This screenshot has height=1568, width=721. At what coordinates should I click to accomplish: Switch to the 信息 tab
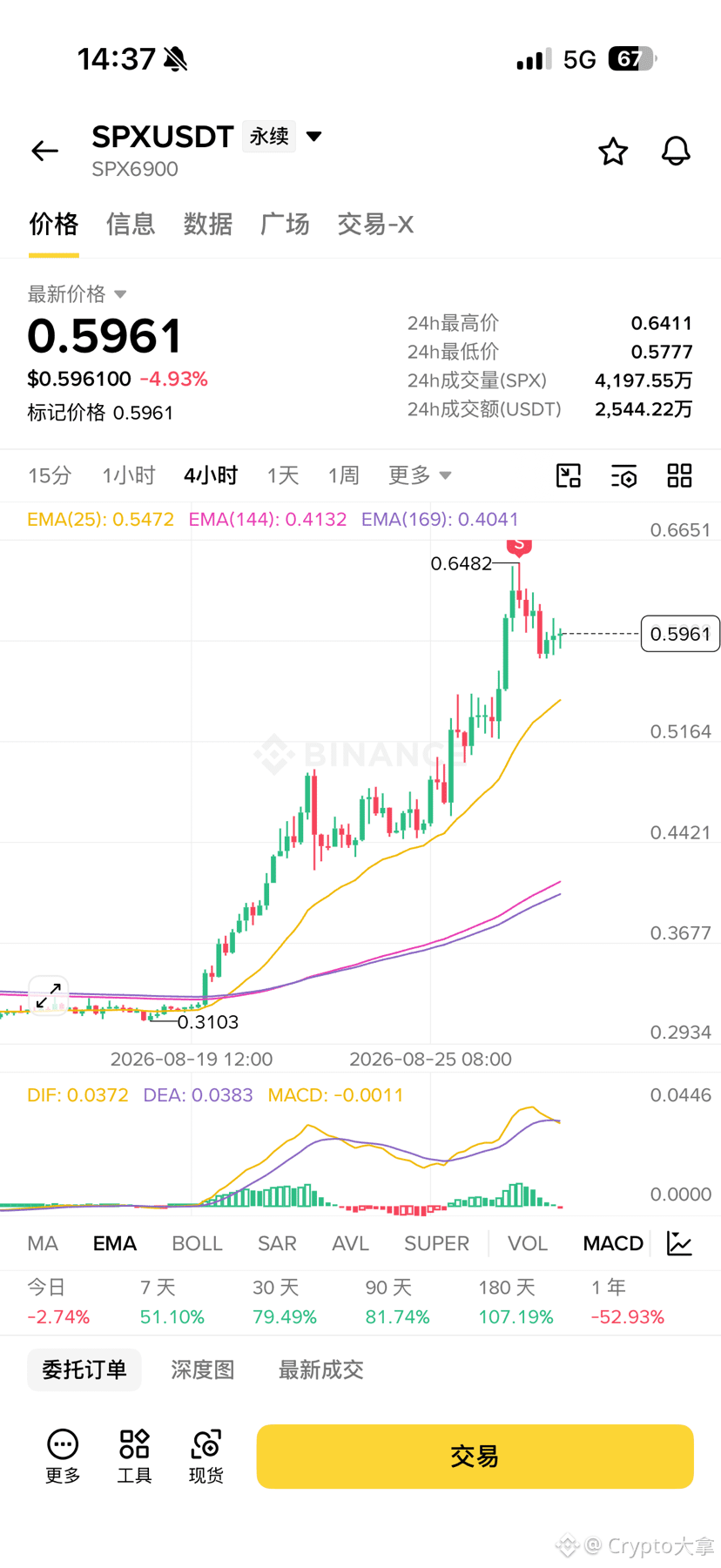(x=131, y=225)
